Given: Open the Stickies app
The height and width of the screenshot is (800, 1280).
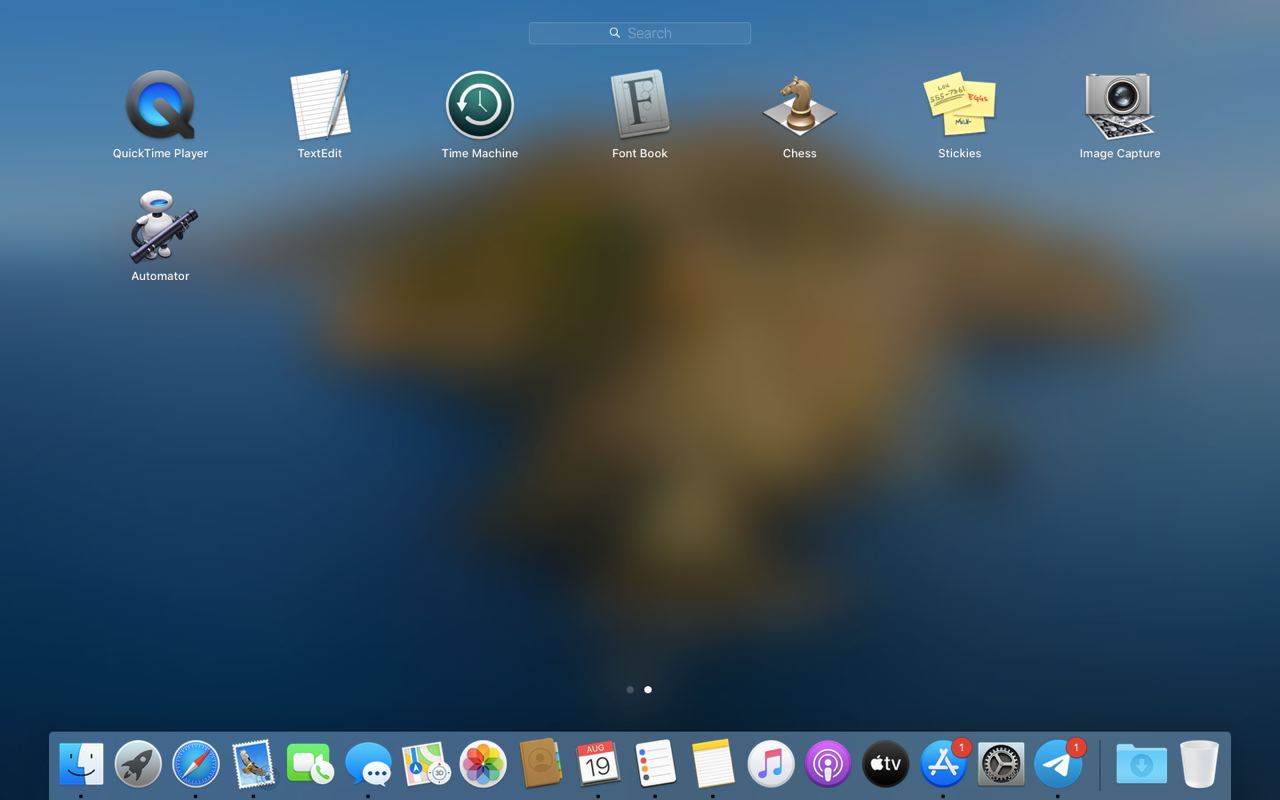Looking at the screenshot, I should point(960,105).
